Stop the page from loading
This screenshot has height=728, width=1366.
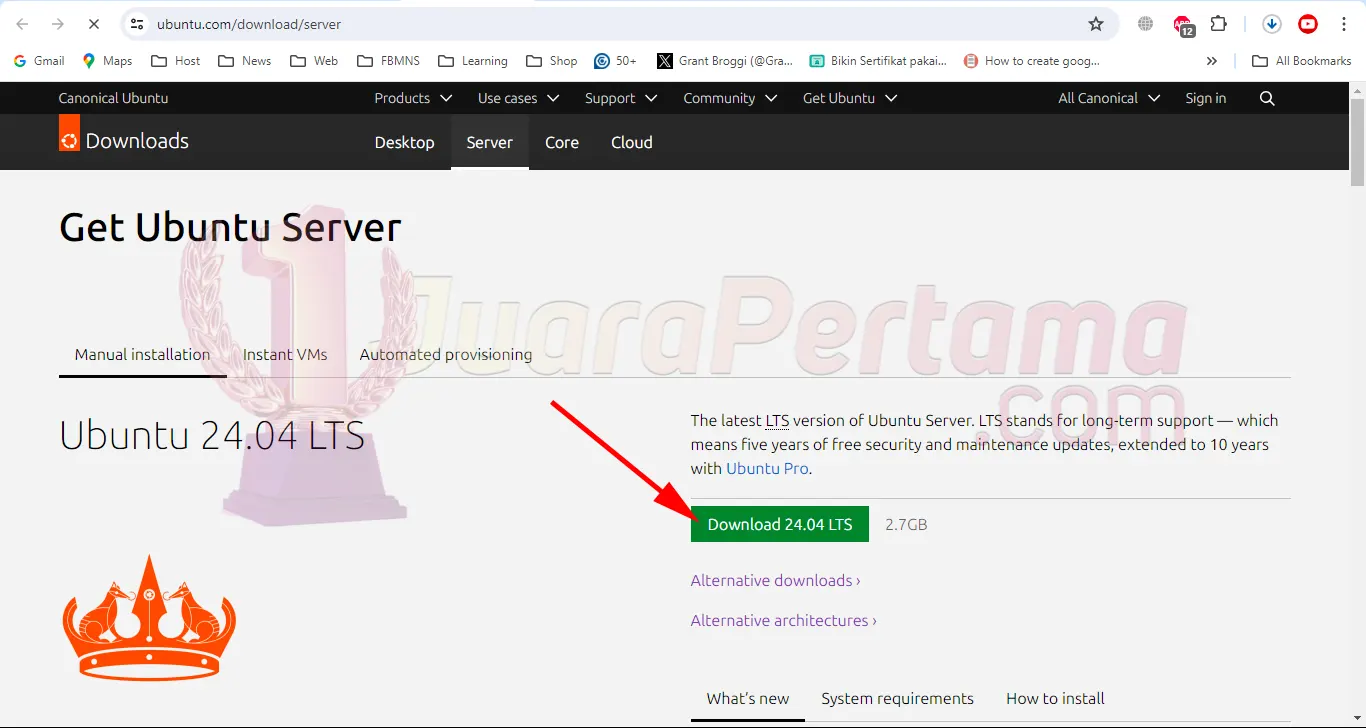point(94,24)
